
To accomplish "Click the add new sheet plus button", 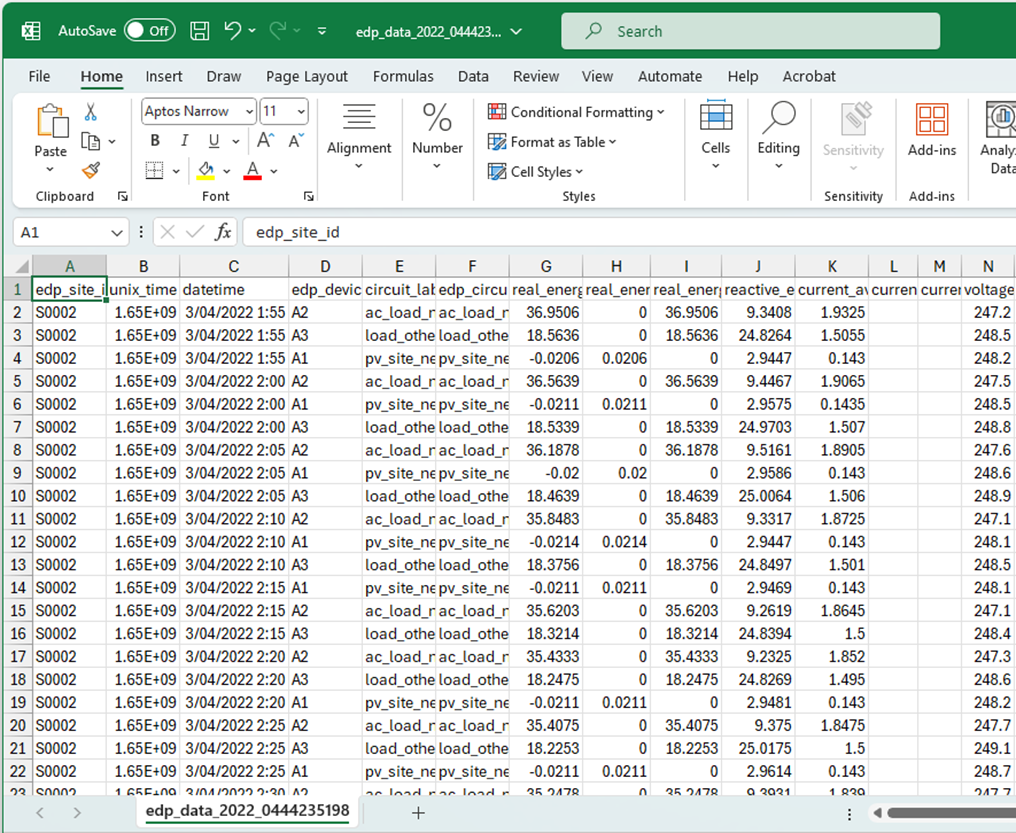I will click(418, 813).
